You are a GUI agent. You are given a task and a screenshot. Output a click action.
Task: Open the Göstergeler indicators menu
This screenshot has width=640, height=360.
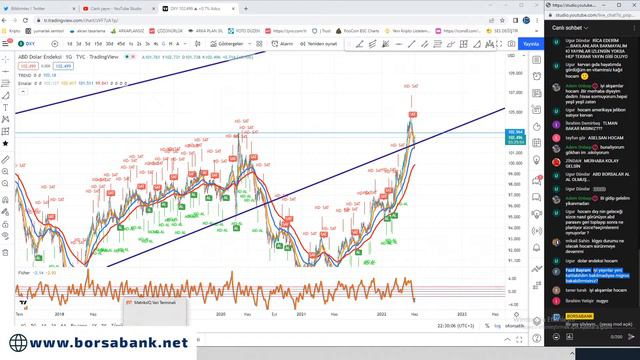227,44
